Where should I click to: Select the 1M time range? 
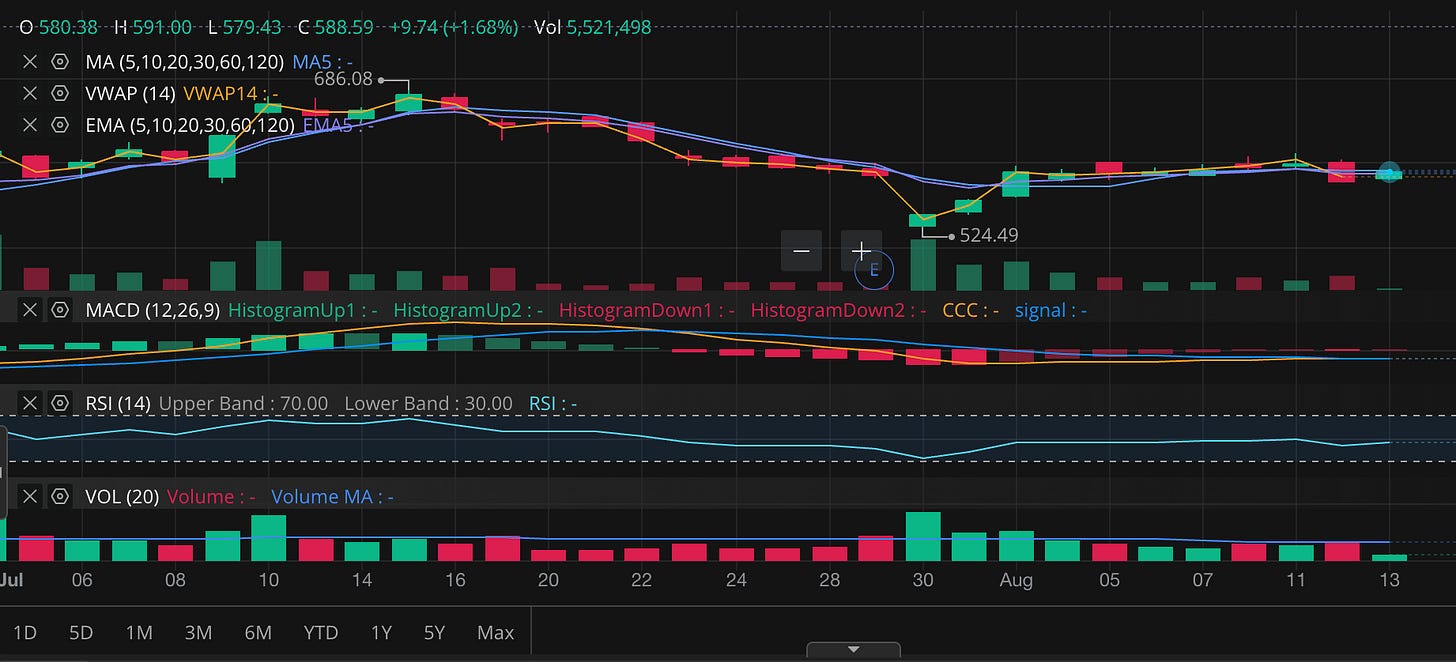point(139,632)
